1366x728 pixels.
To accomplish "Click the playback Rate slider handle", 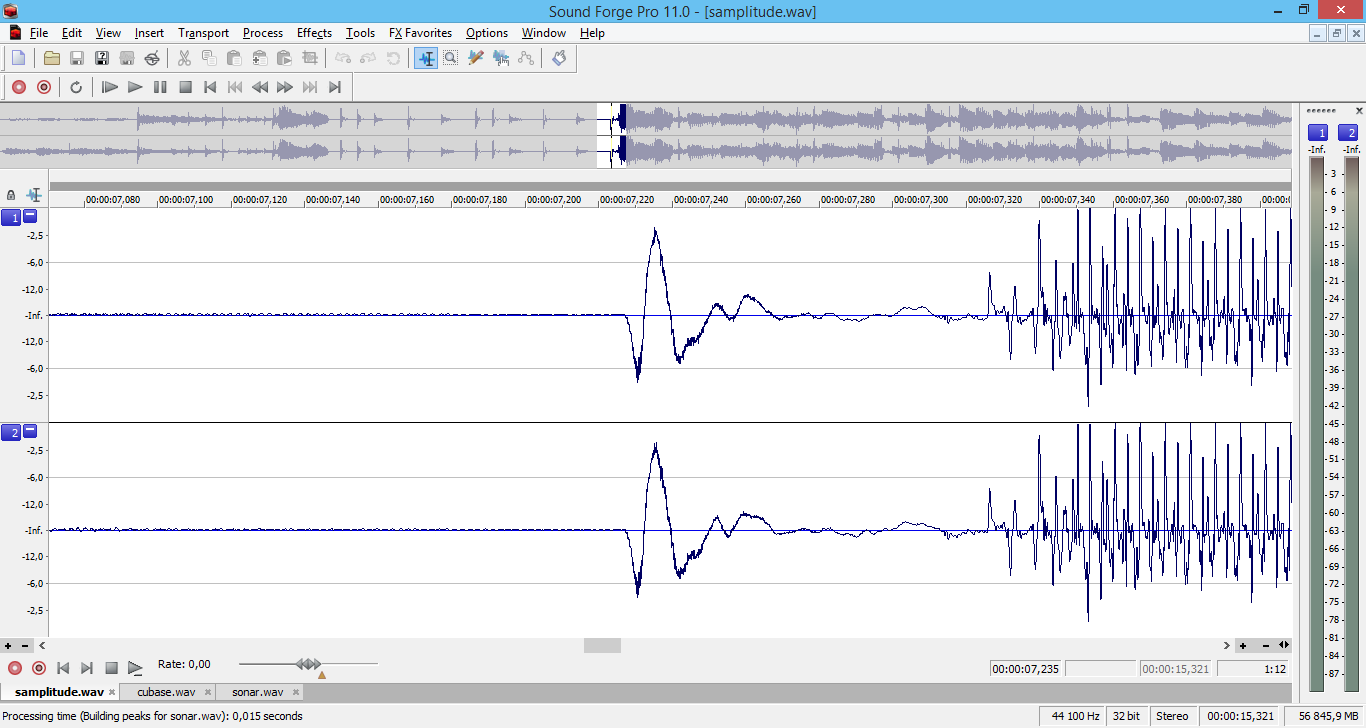I will click(x=309, y=664).
